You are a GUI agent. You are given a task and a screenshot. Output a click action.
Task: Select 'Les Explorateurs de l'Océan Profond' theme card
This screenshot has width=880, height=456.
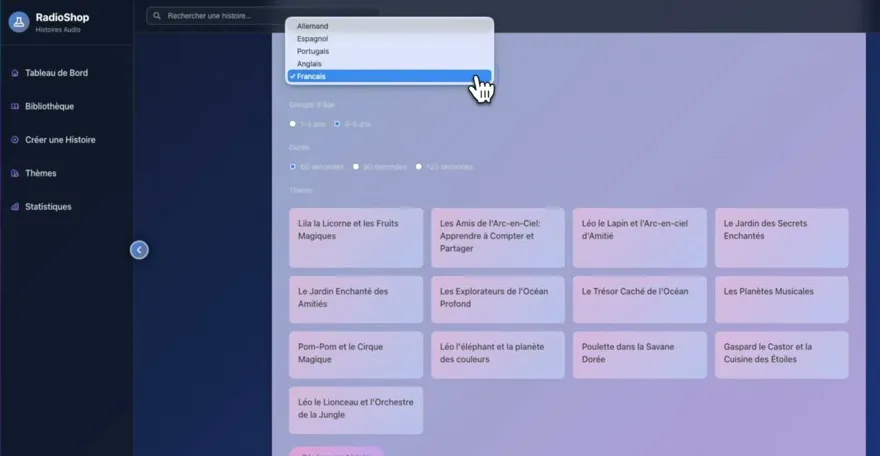[498, 300]
